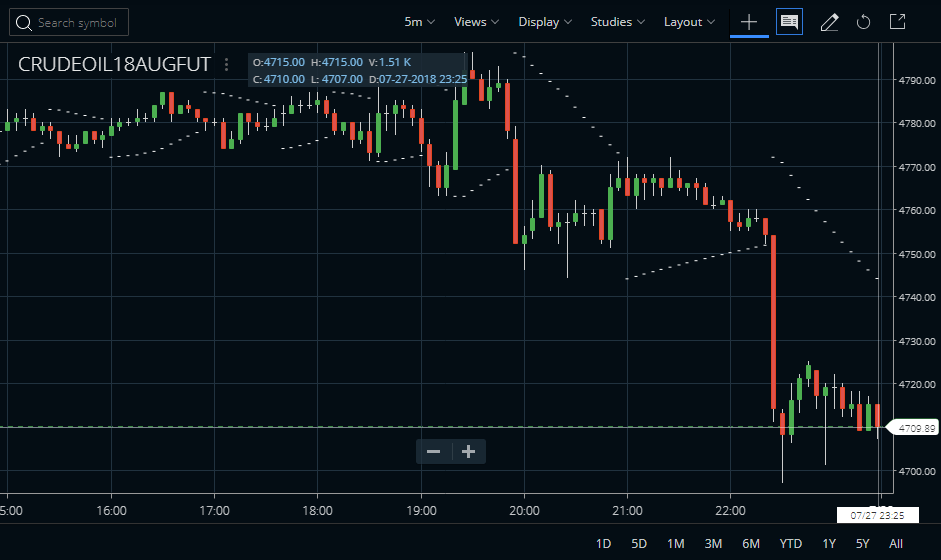Click the 4760.00 price axis label

[x=917, y=211]
